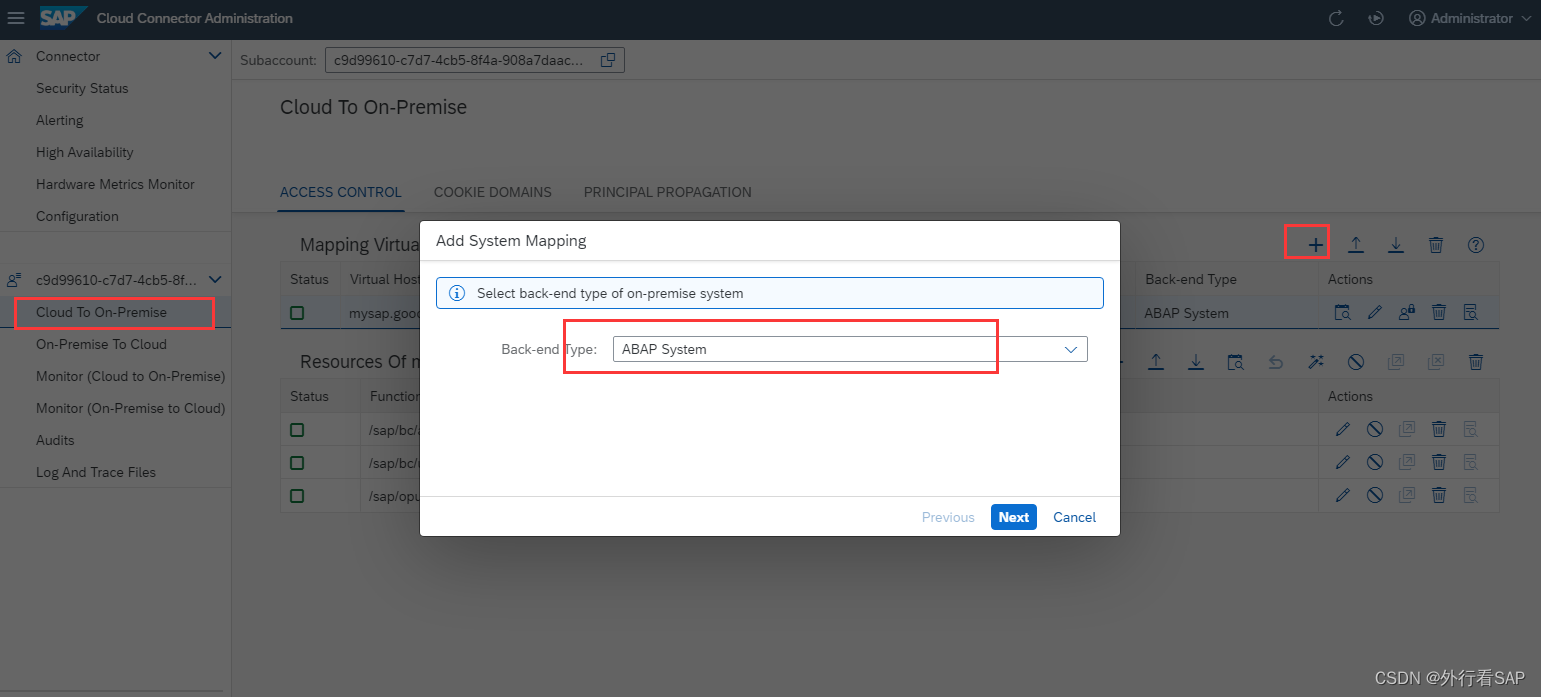Collapse the c9d99610 subaccount section chevron
Screen dimensions: 1541x697
point(214,280)
